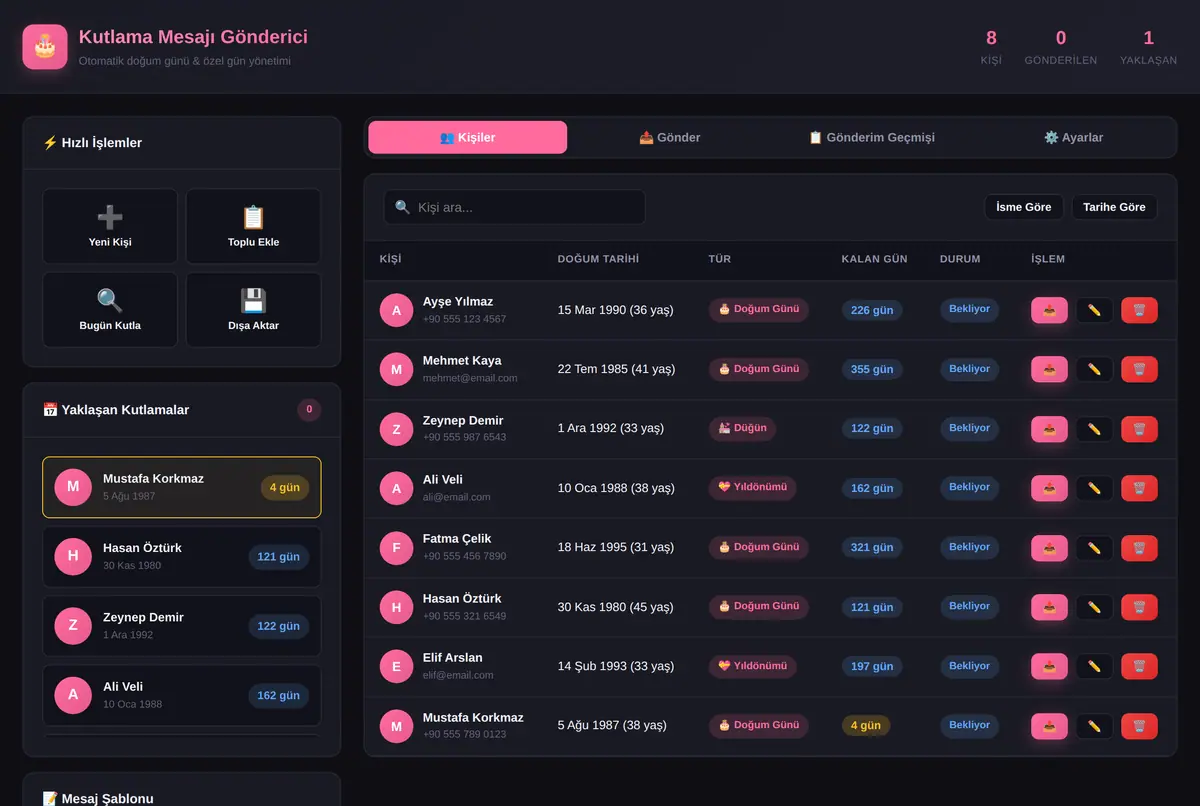Focus the Kişi ara search field
The width and height of the screenshot is (1200, 806).
click(515, 207)
